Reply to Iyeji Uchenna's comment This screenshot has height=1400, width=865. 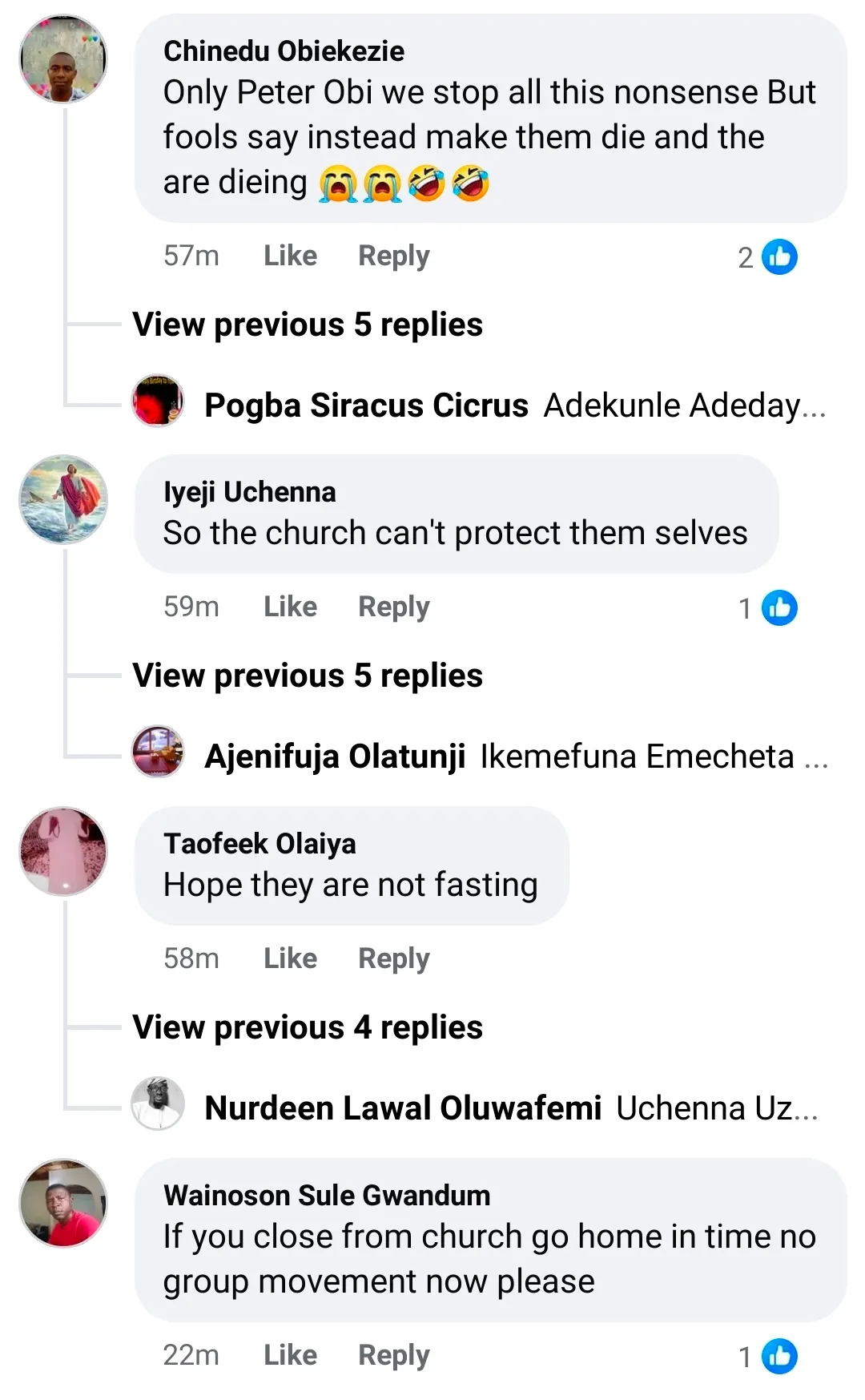click(393, 607)
